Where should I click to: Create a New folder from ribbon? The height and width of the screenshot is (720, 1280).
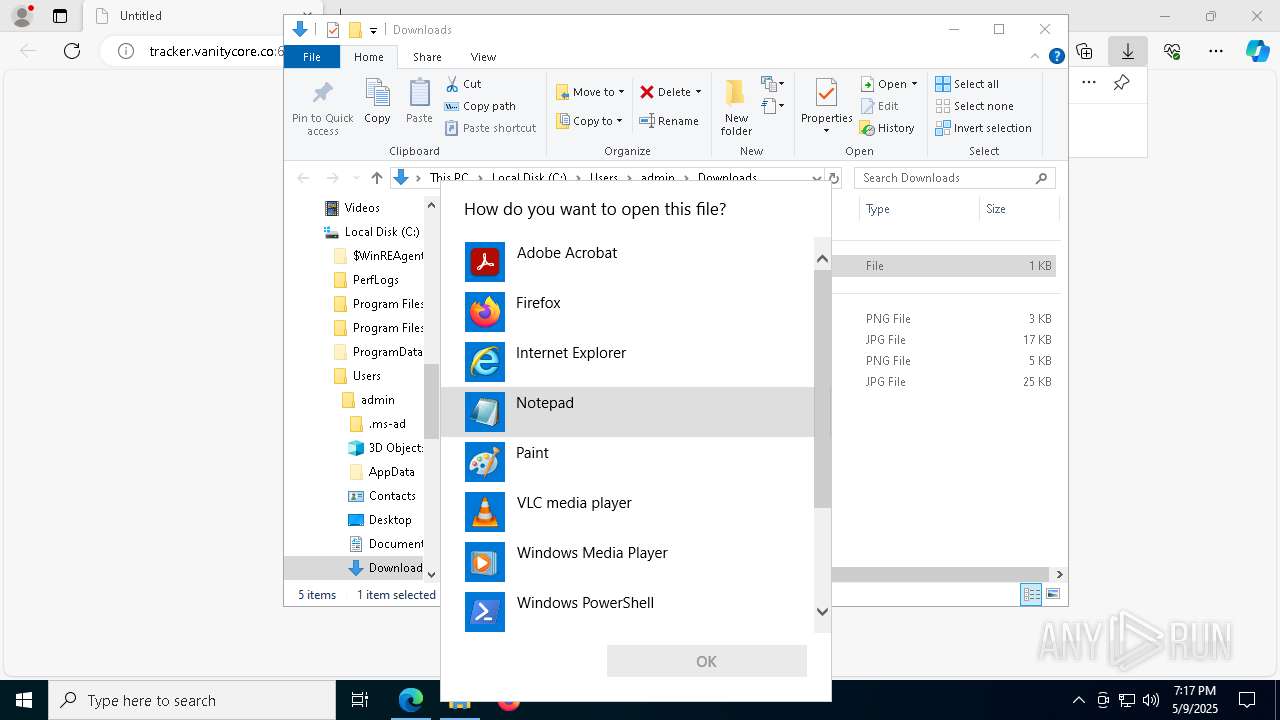click(736, 107)
